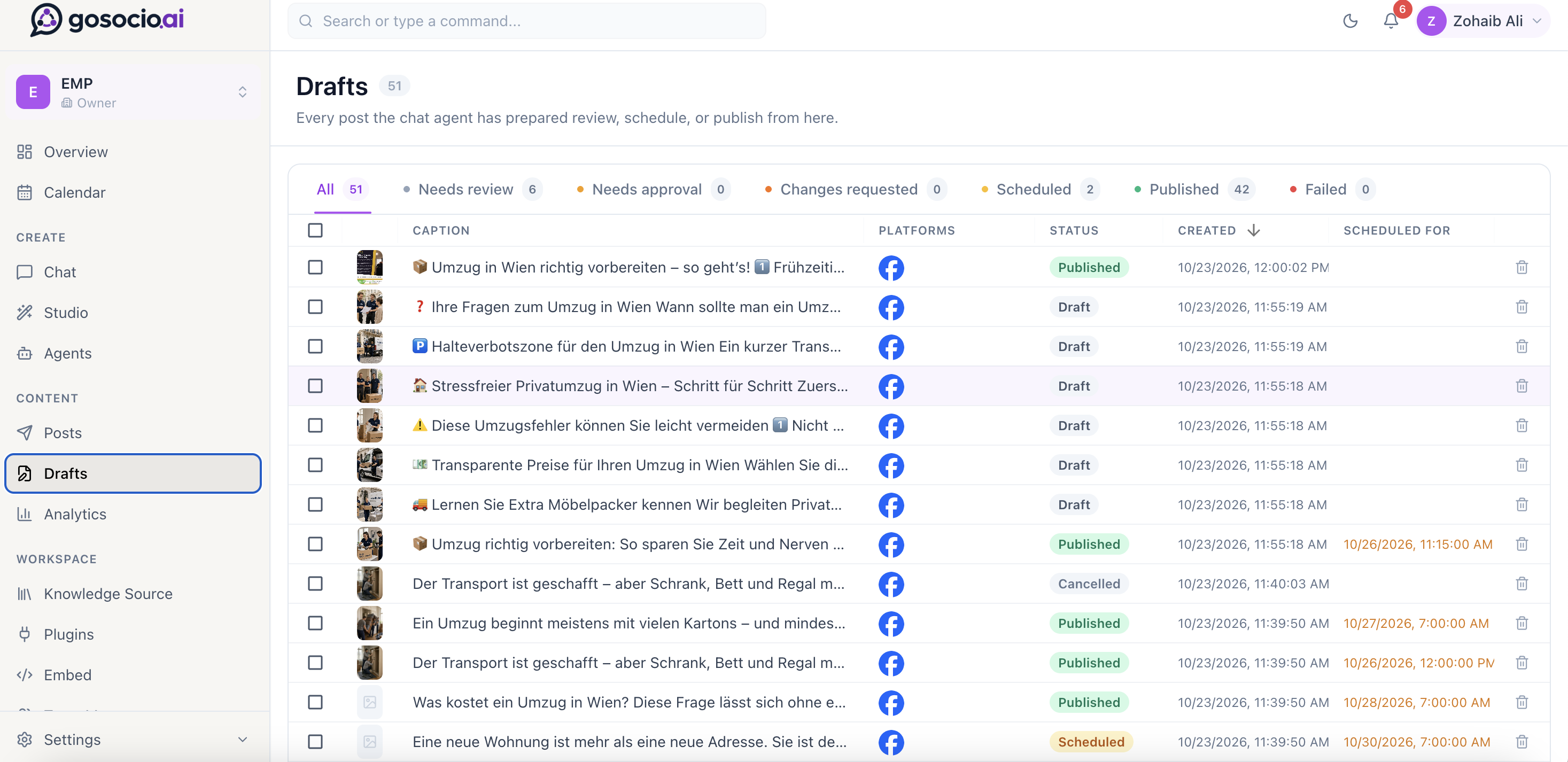The height and width of the screenshot is (762, 1568).
Task: Select checkbox for 'Diese Umzugsfehler' draft
Action: coord(315,425)
